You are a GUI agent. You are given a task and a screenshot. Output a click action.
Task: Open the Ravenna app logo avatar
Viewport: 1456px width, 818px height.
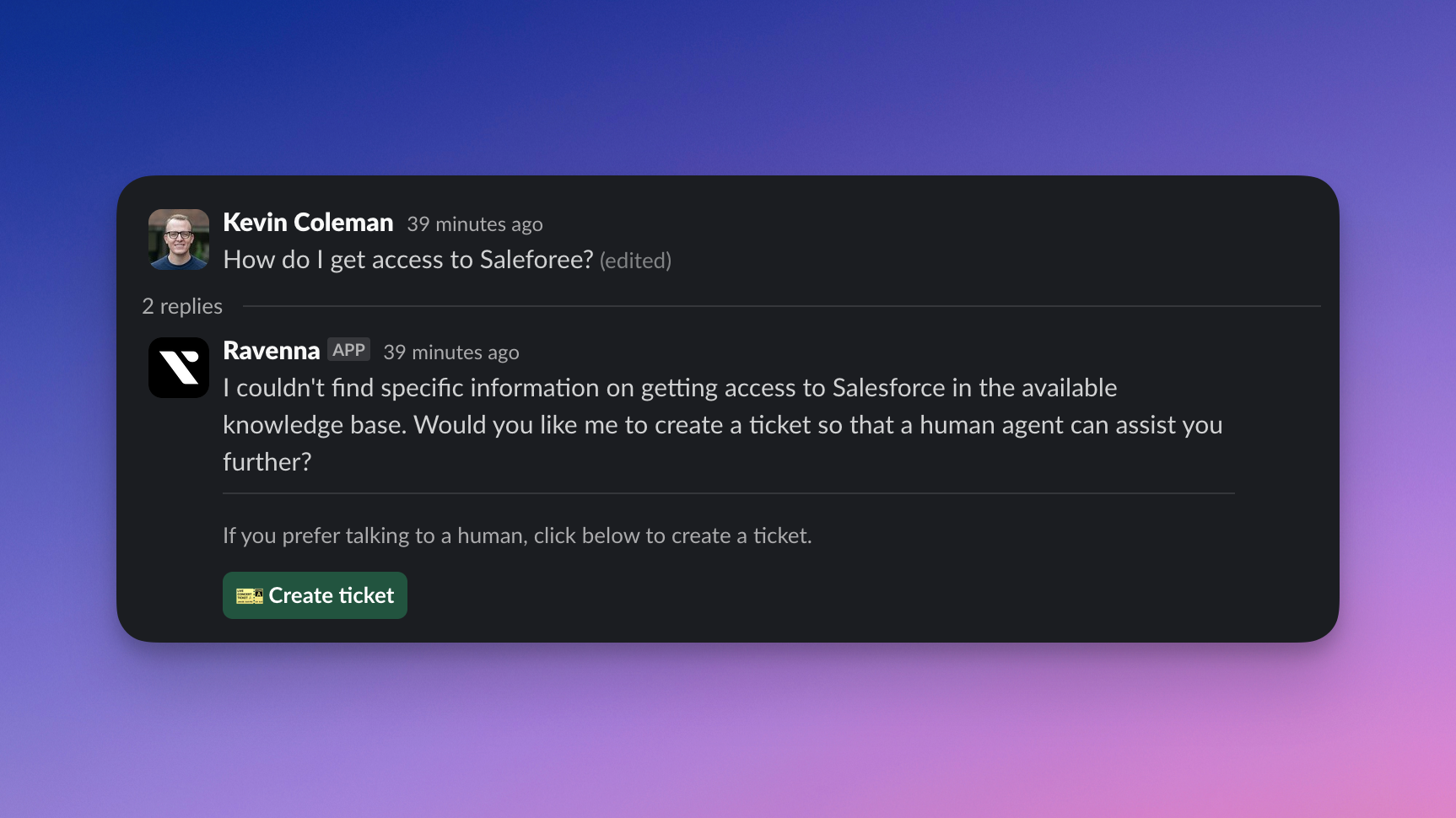(x=179, y=368)
